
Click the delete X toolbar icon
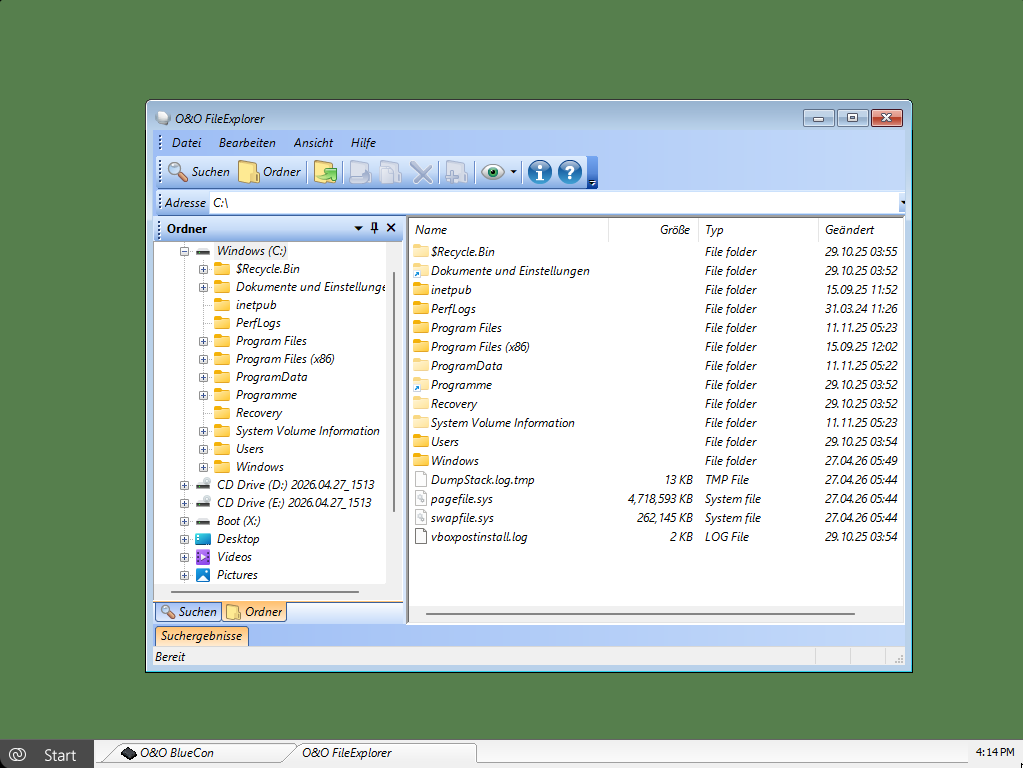pos(422,172)
